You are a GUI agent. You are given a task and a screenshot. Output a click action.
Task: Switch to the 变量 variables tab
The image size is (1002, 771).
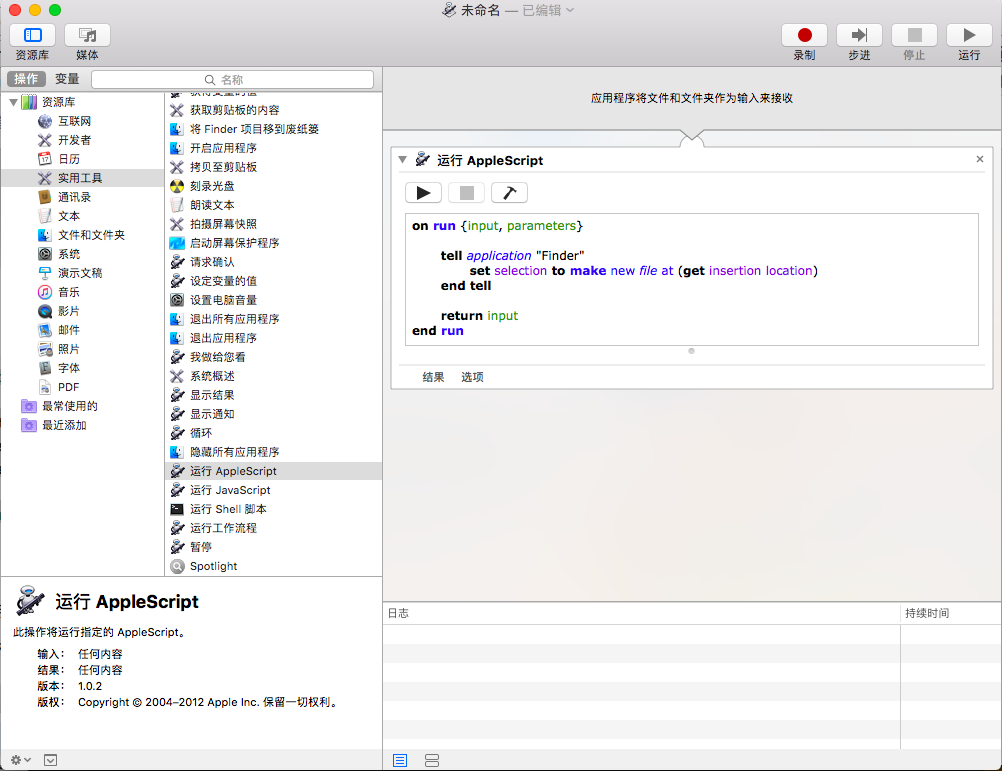pyautogui.click(x=67, y=79)
